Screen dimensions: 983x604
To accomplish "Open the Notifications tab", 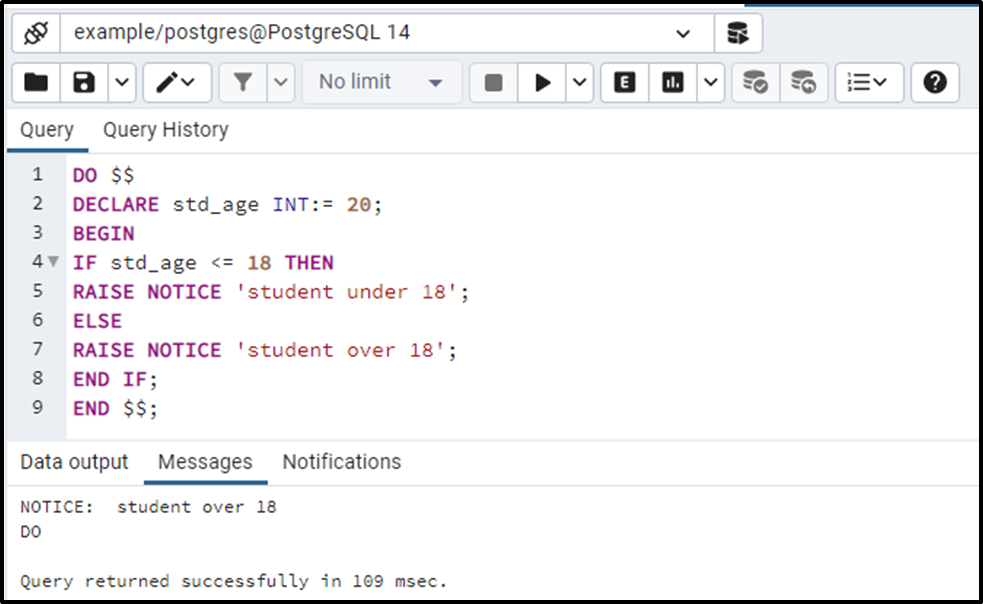I will 341,462.
